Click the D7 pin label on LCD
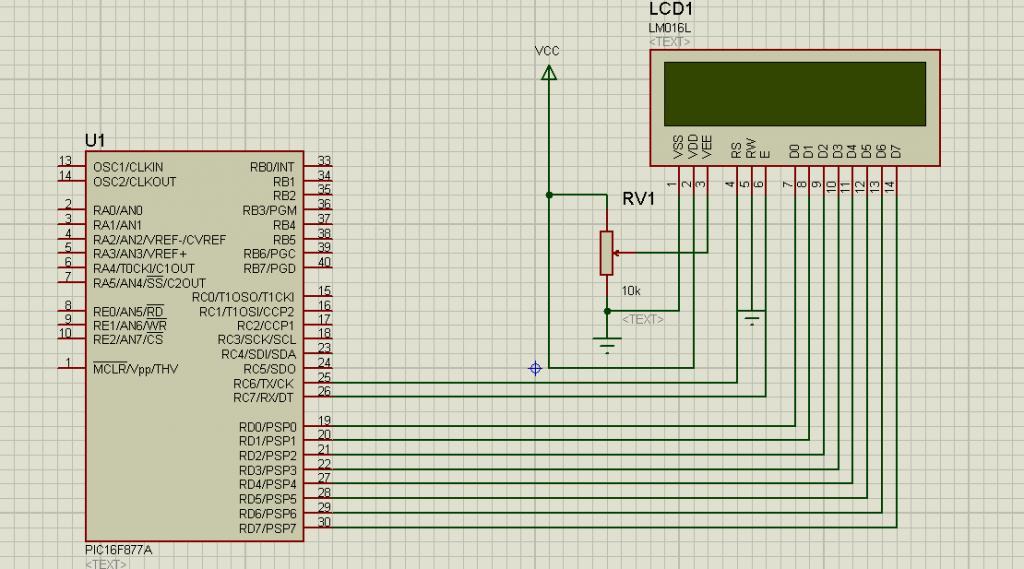1024x569 pixels. 896,152
